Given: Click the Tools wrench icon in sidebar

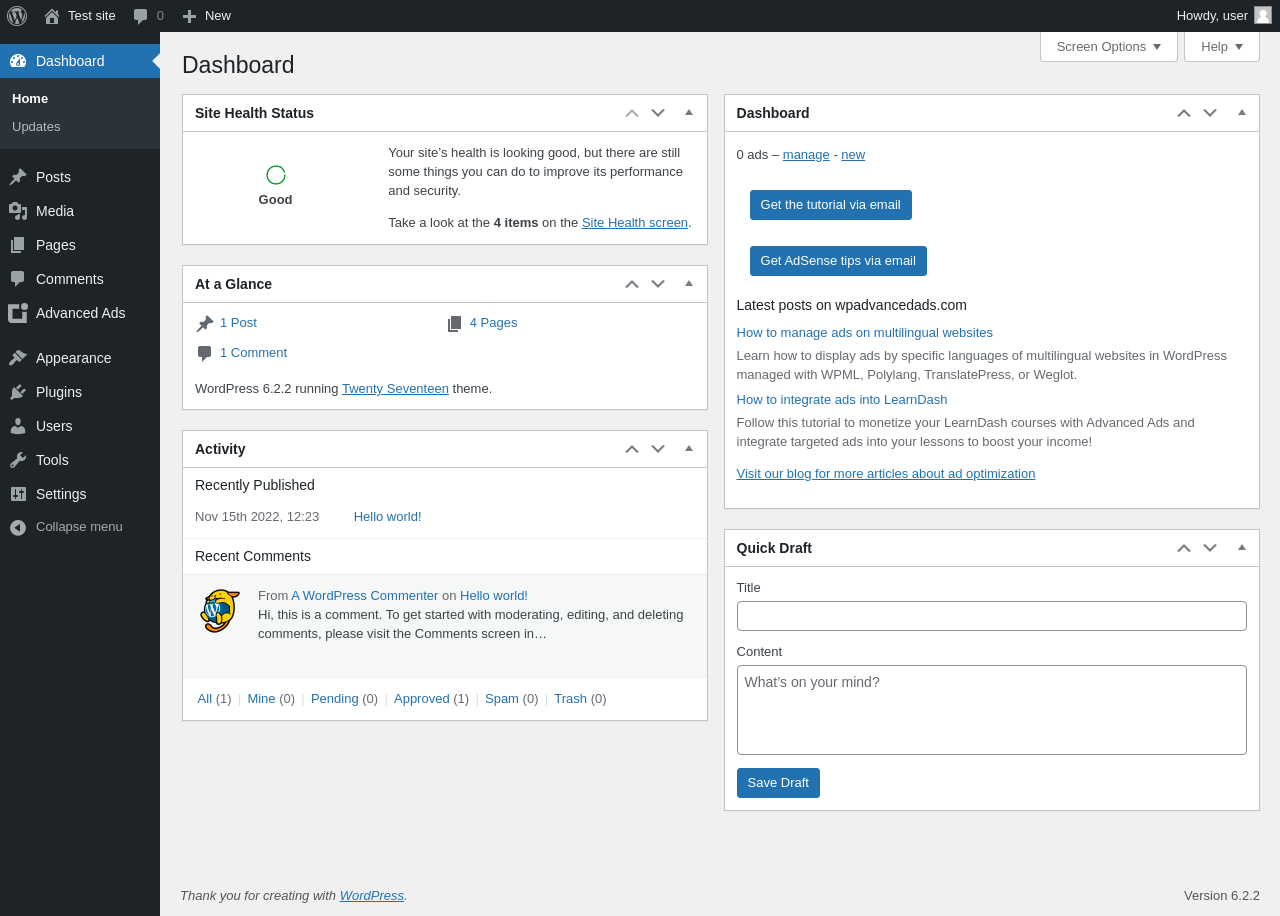Looking at the screenshot, I should pos(18,460).
